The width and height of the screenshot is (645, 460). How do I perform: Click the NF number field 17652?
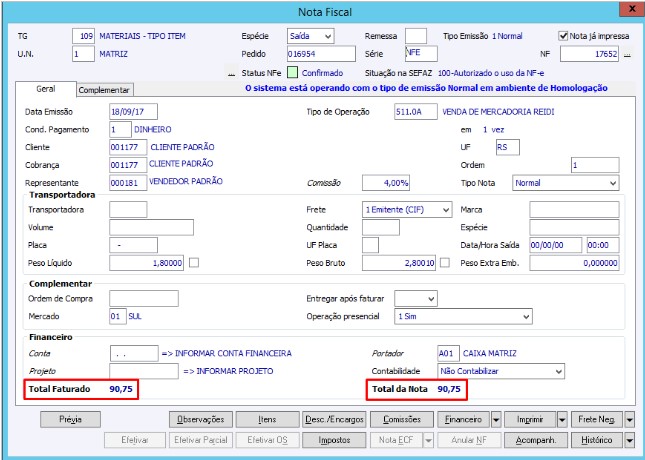point(589,54)
